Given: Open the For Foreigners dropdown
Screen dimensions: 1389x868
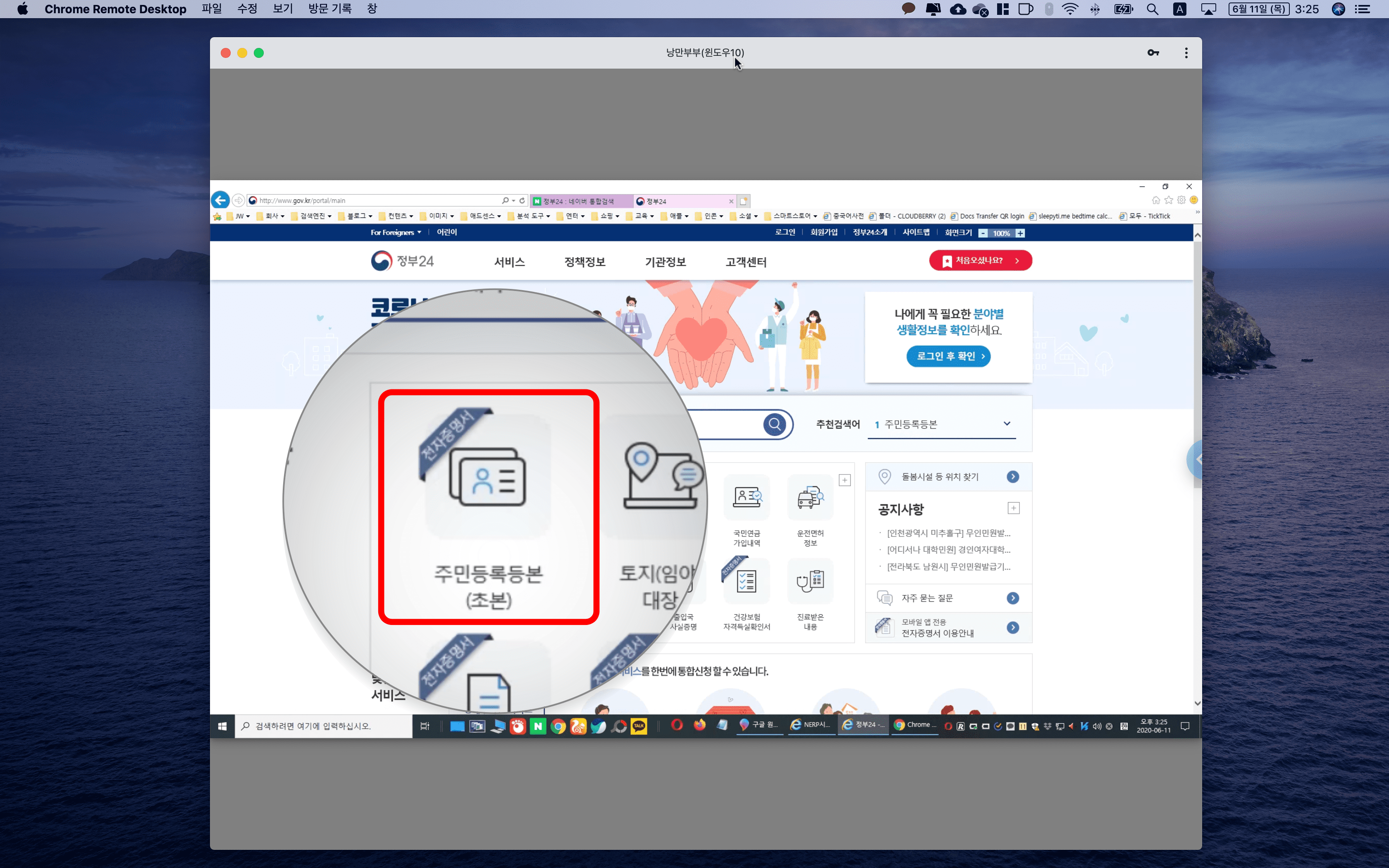Looking at the screenshot, I should 396,232.
